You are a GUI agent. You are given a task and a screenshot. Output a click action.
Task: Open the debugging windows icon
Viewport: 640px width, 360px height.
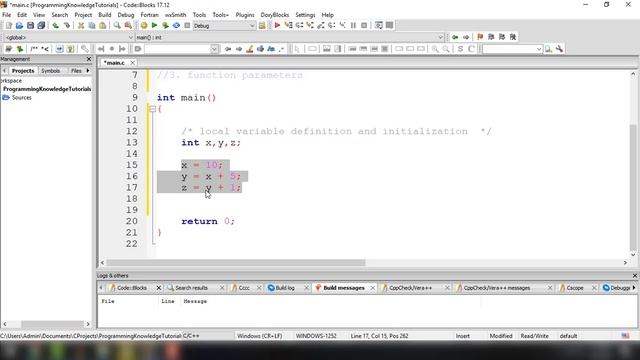point(379,25)
